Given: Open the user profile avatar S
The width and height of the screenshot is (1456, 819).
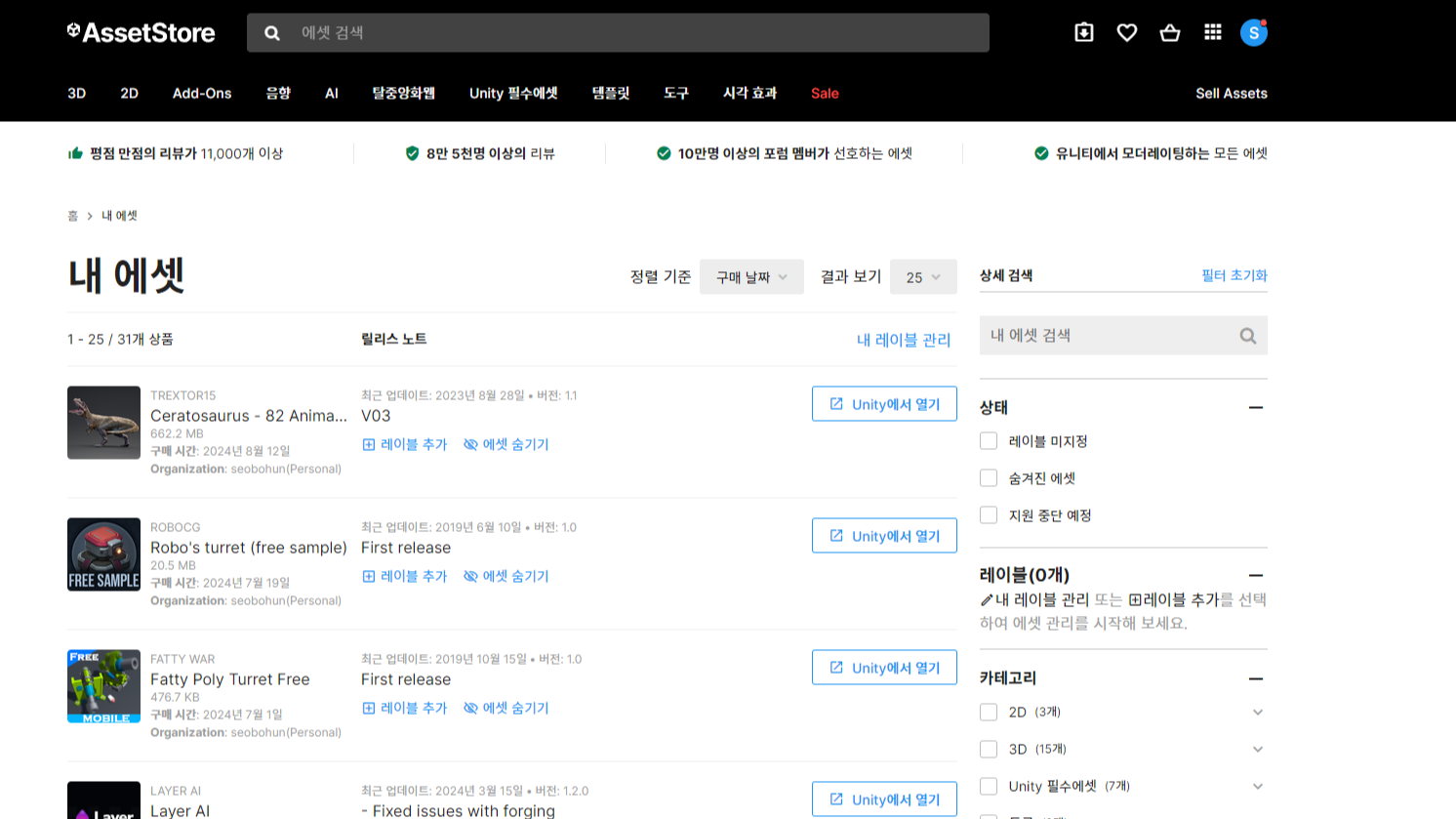Looking at the screenshot, I should pos(1254,32).
